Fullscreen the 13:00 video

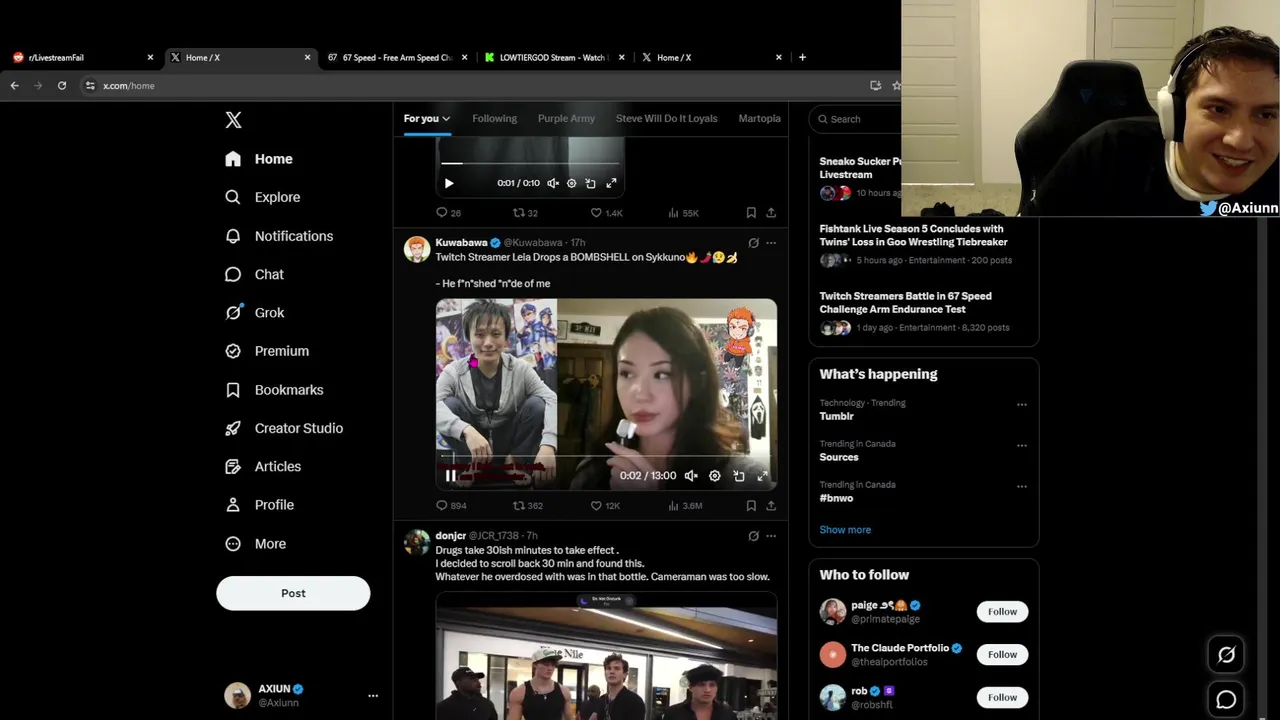[x=763, y=476]
